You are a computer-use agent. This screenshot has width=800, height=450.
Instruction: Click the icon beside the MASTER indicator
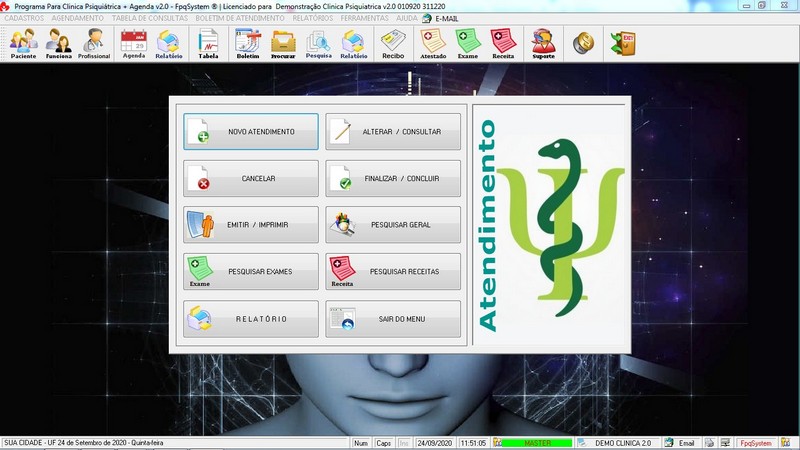(x=497, y=443)
